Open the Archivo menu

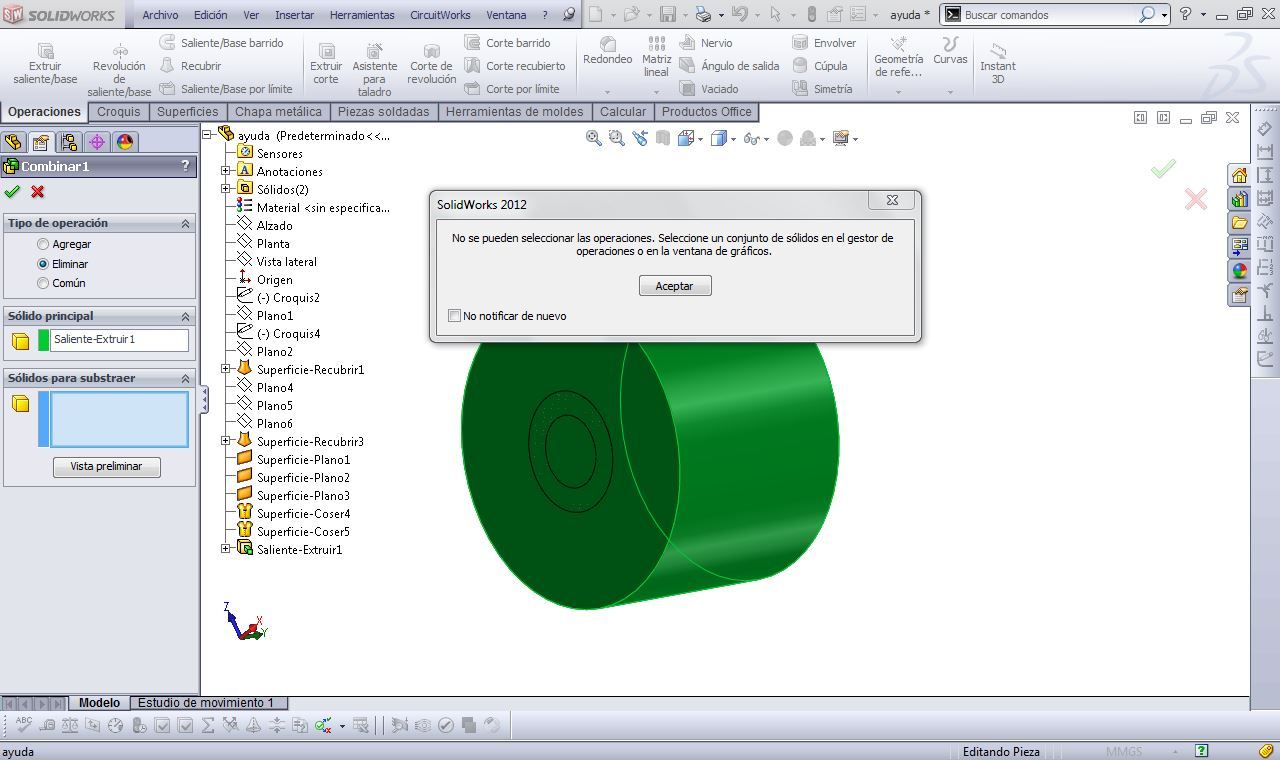pos(160,15)
